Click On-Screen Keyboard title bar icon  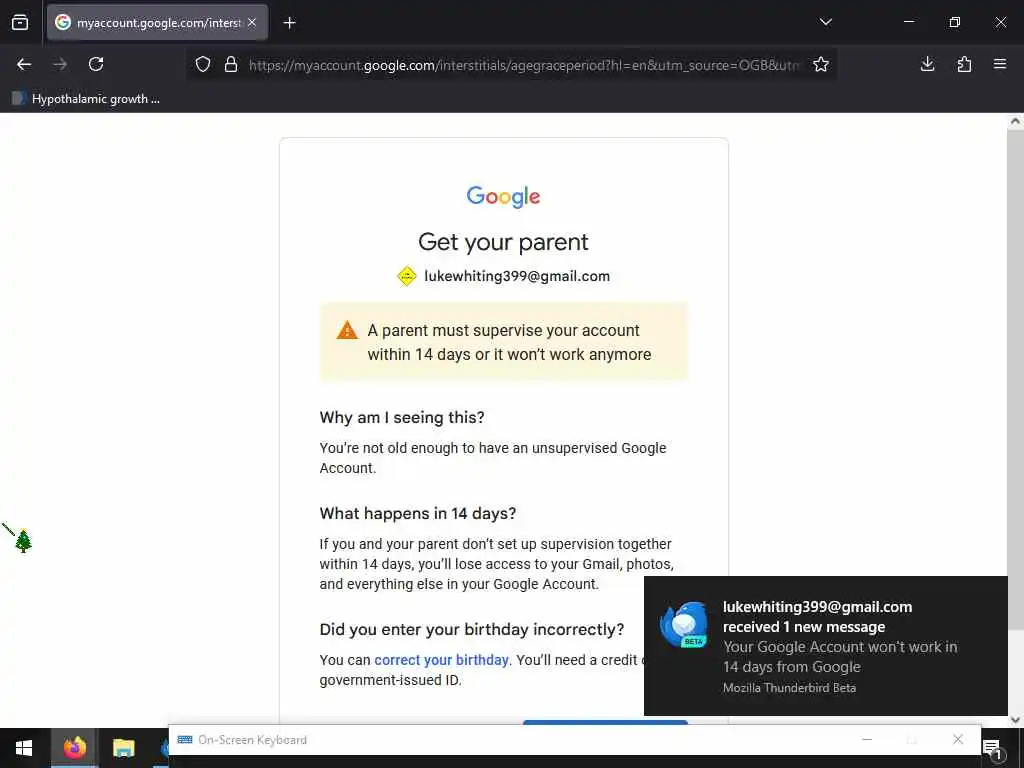[185, 740]
